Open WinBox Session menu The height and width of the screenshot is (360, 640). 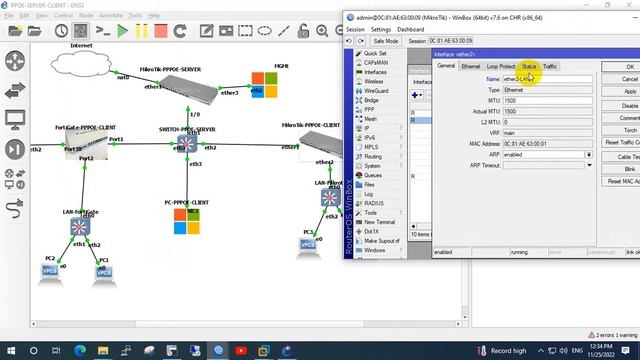pos(355,29)
